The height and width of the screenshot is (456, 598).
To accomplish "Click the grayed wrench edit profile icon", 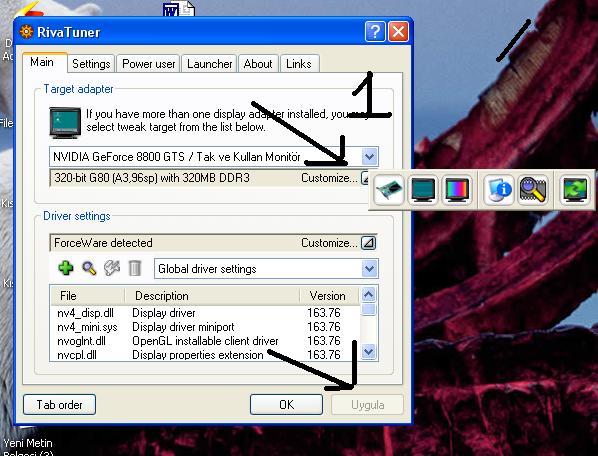I will 112,268.
